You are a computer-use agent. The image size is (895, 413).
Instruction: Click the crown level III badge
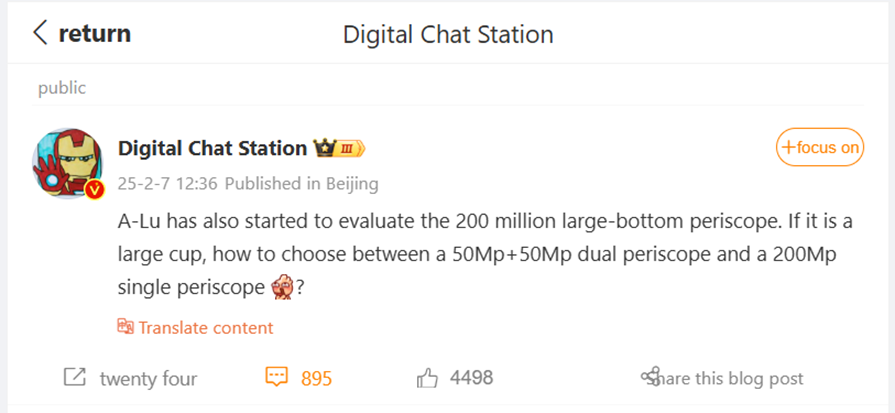tap(340, 149)
